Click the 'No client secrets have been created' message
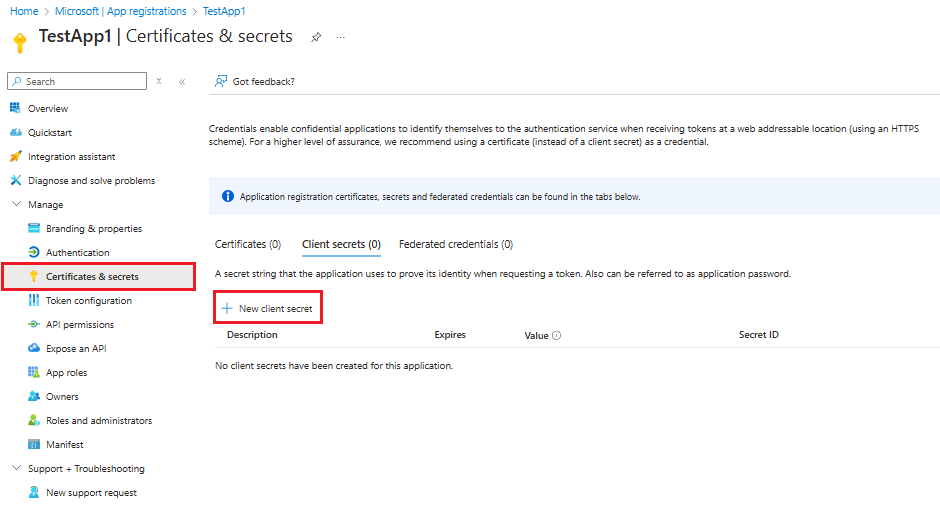The image size is (940, 519). [334, 366]
